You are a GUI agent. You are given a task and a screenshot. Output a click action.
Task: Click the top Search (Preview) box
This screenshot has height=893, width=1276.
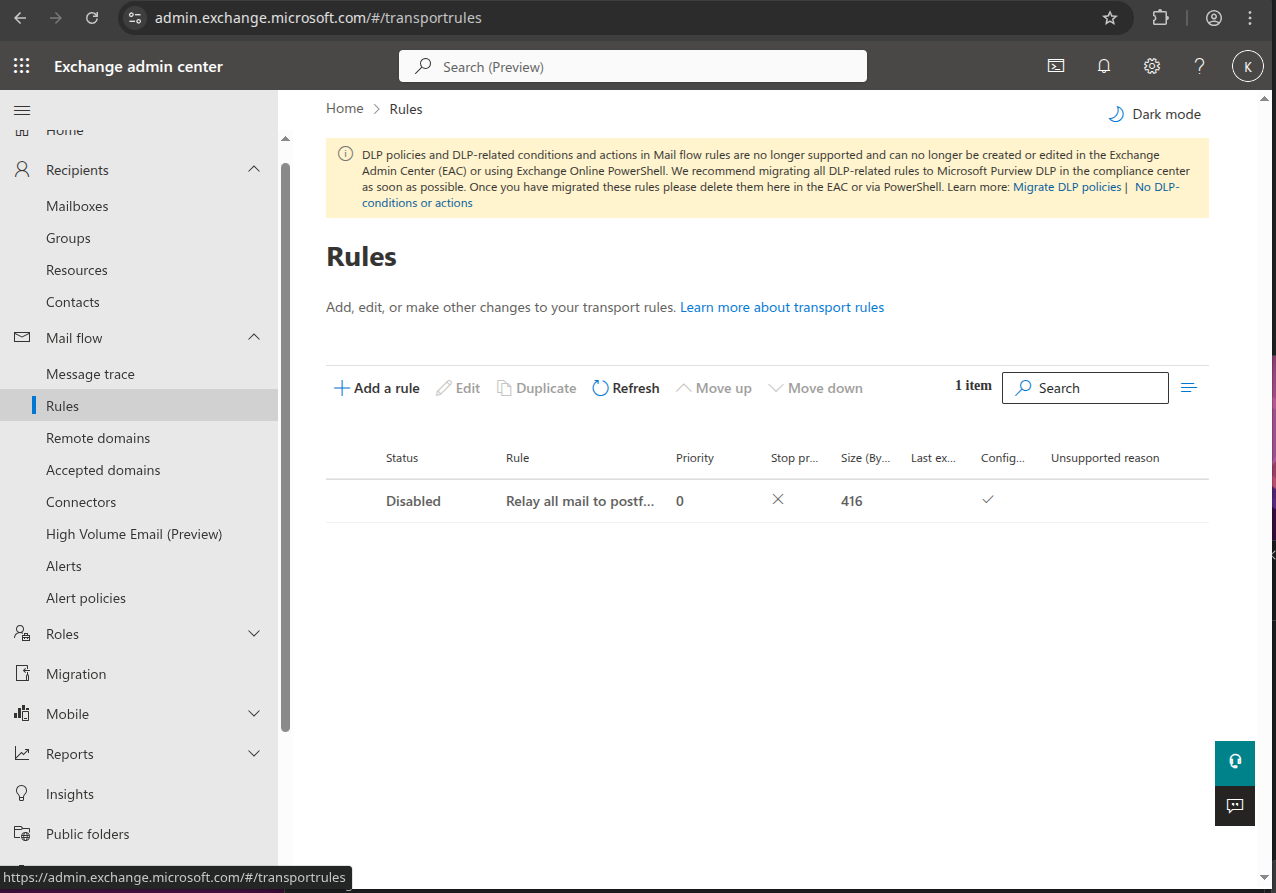point(633,66)
